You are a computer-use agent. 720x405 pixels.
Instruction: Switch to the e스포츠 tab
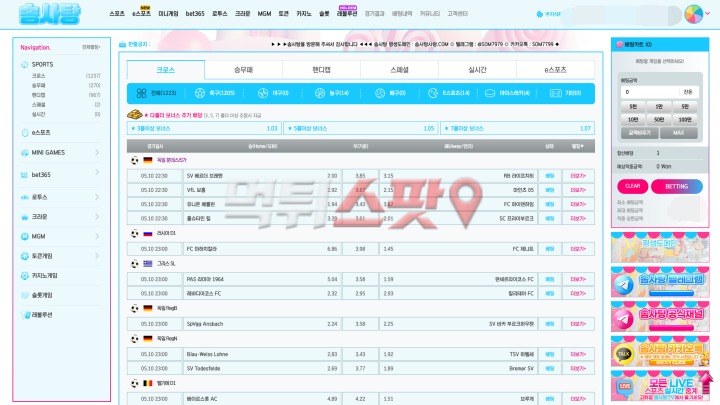[555, 70]
